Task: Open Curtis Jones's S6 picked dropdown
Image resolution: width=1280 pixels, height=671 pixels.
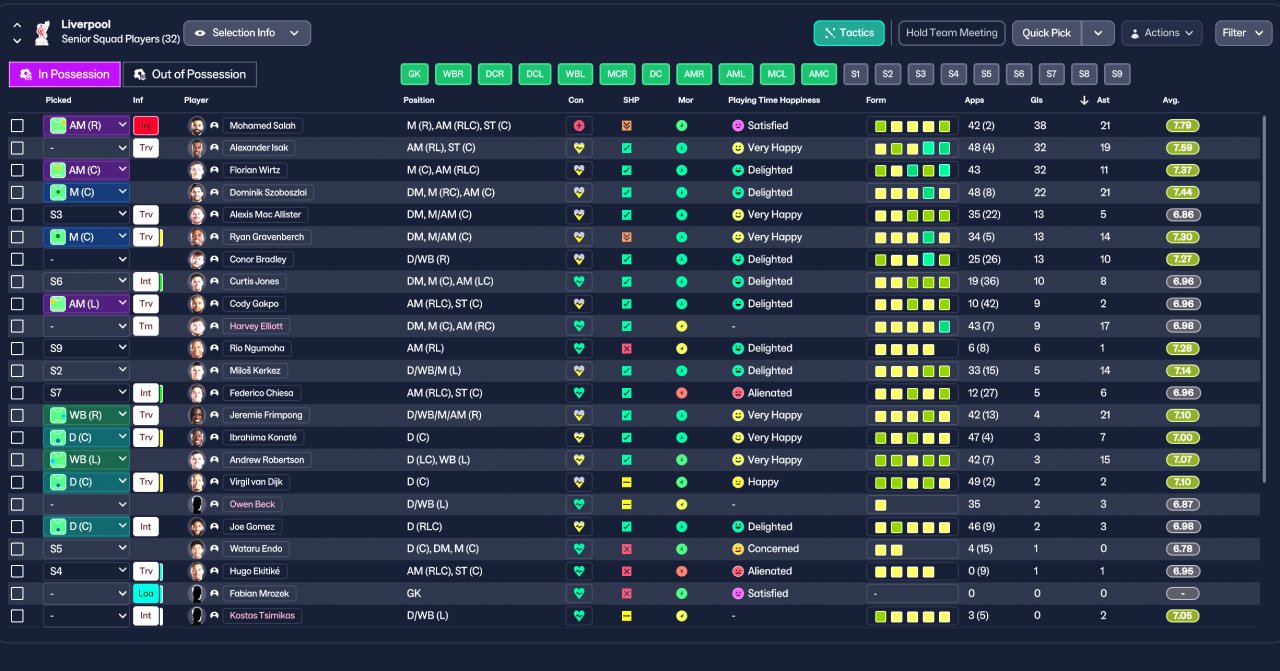Action: [x=87, y=282]
